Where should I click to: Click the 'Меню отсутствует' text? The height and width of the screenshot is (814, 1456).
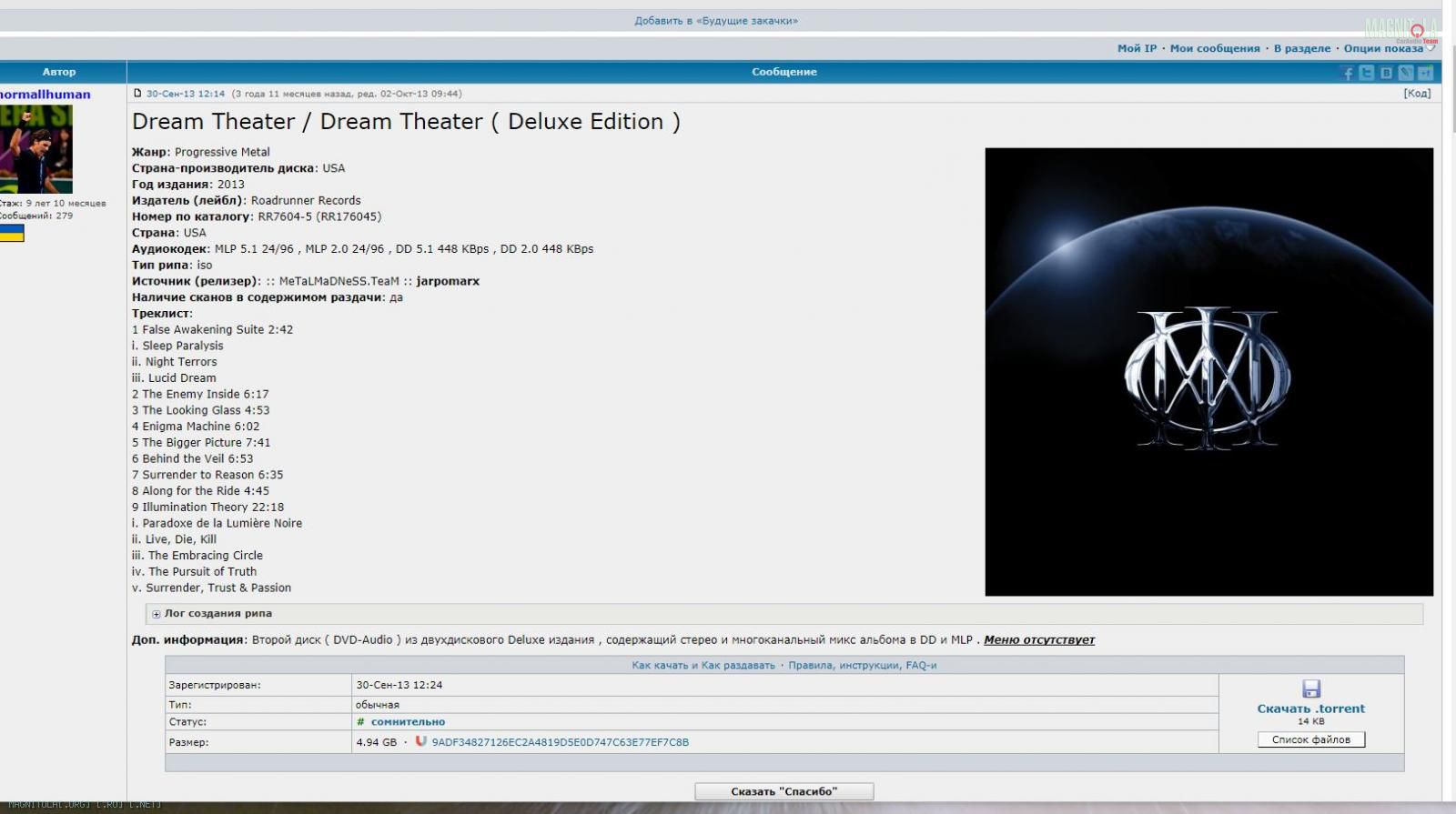click(1039, 640)
